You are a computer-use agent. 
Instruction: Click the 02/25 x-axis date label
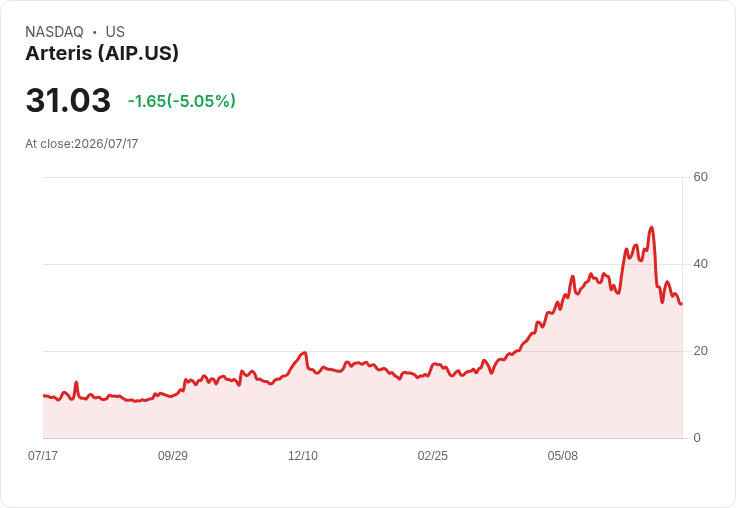click(x=432, y=455)
